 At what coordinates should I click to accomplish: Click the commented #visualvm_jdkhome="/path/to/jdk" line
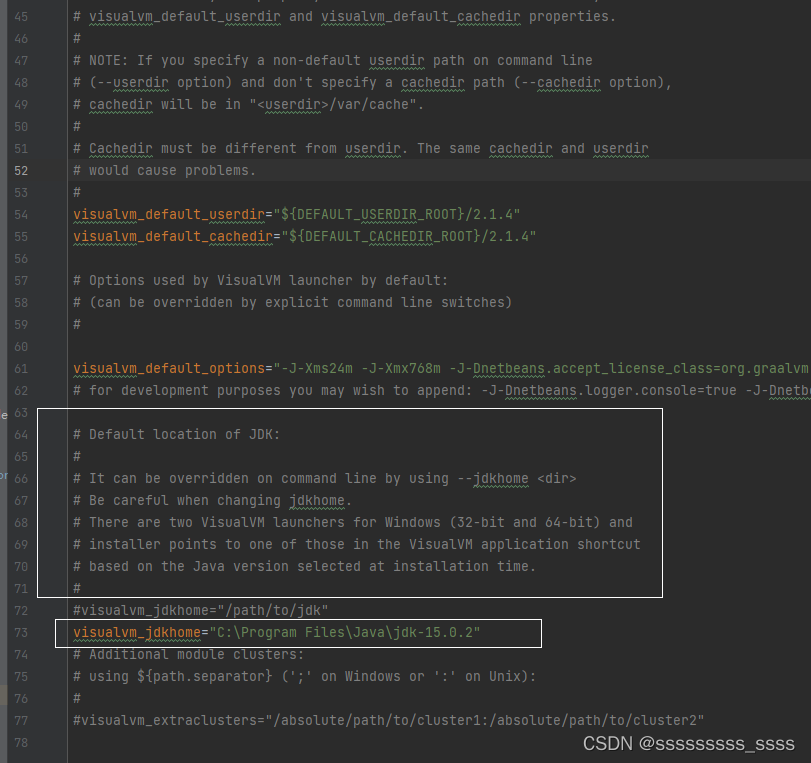[201, 610]
